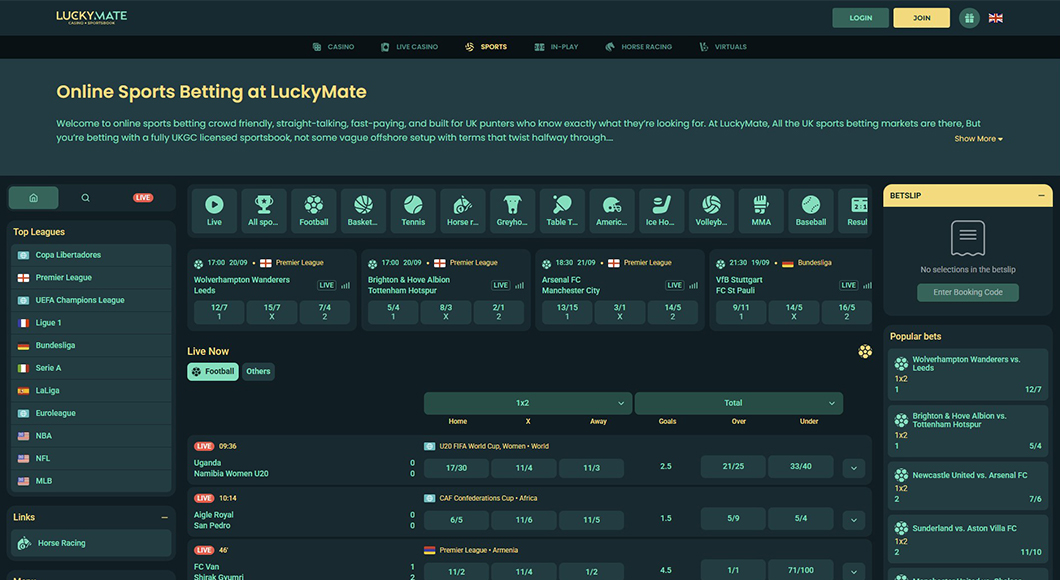Select the MMA sport category
Viewport: 1060px width, 580px height.
(761, 210)
